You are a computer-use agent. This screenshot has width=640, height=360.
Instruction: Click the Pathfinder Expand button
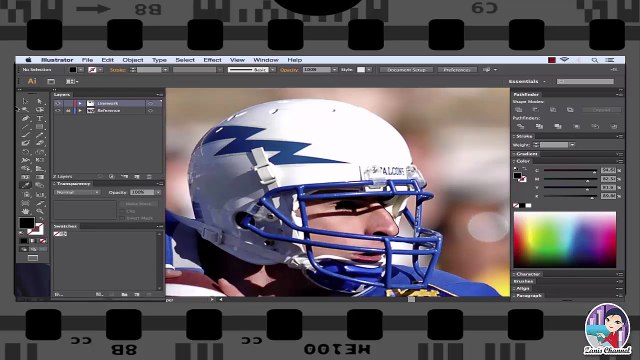click(601, 110)
